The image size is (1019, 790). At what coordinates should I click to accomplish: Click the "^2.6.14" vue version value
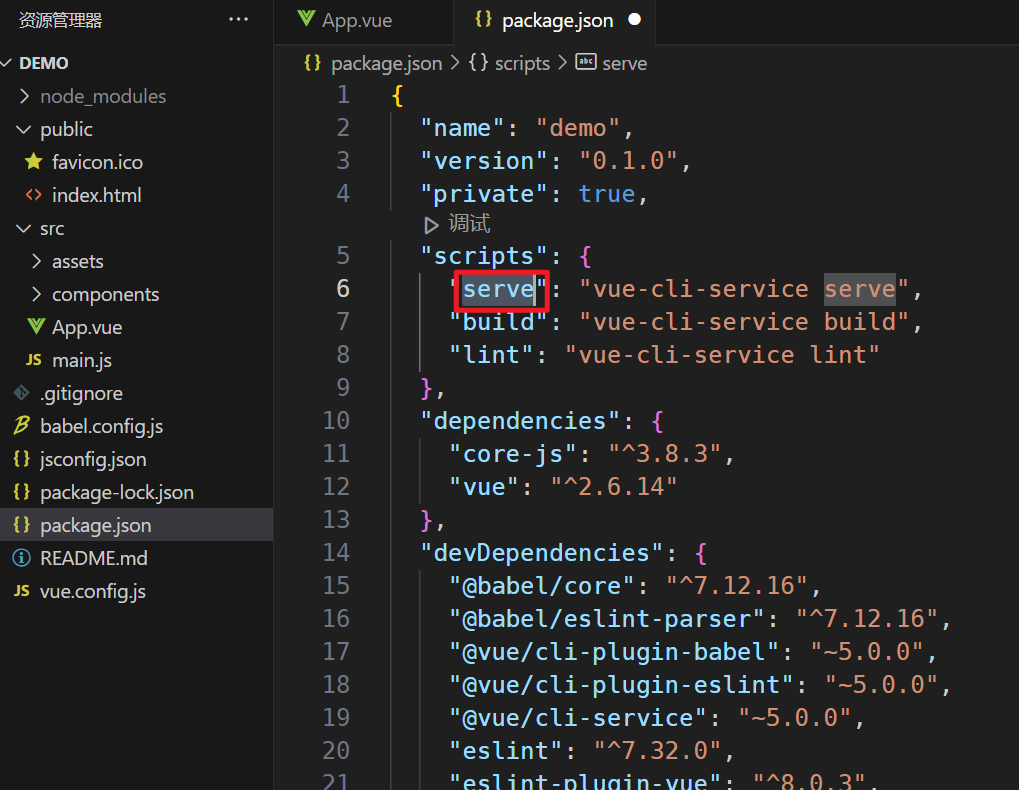(613, 487)
